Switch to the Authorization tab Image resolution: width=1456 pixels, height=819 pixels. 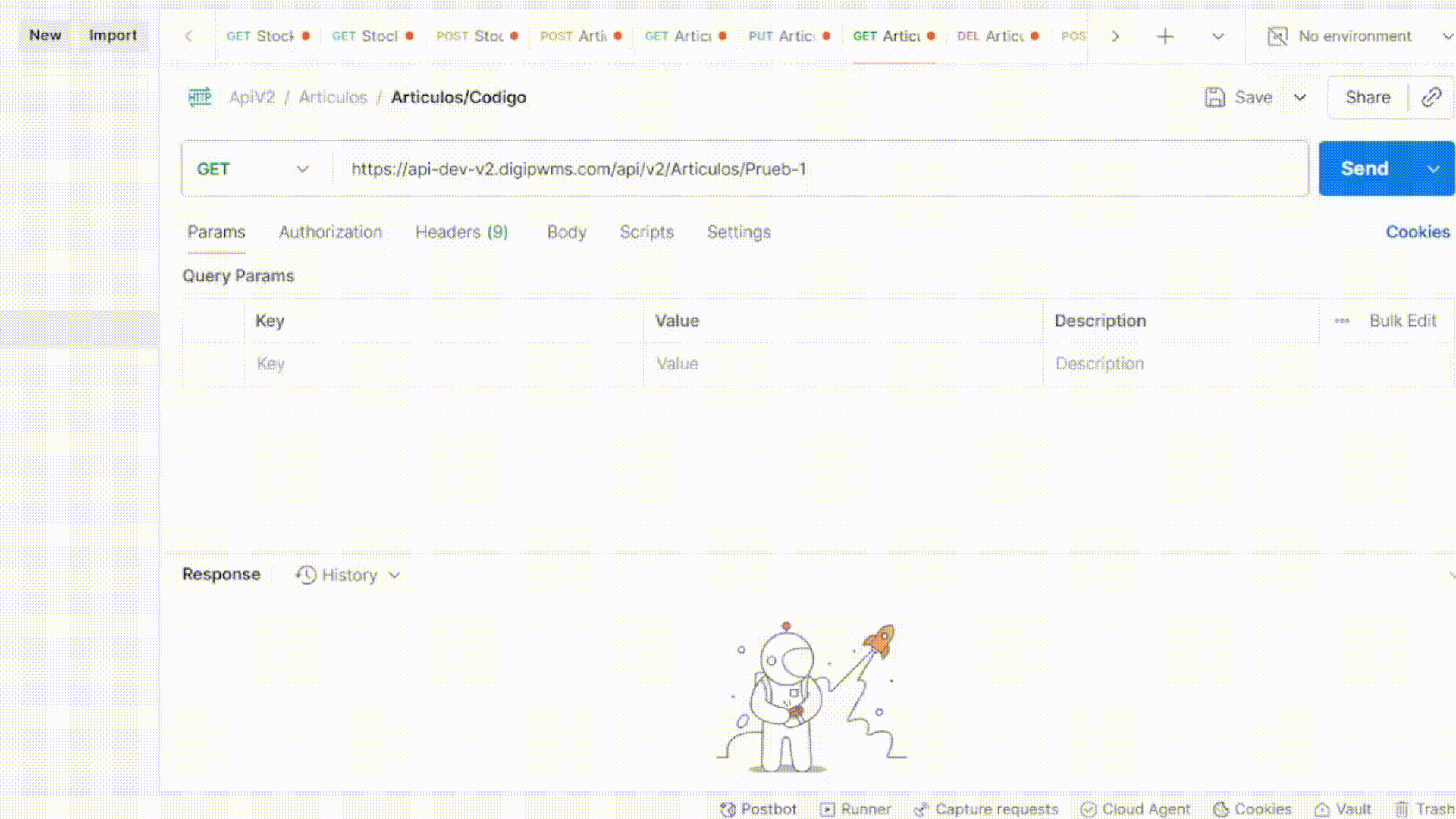click(330, 232)
